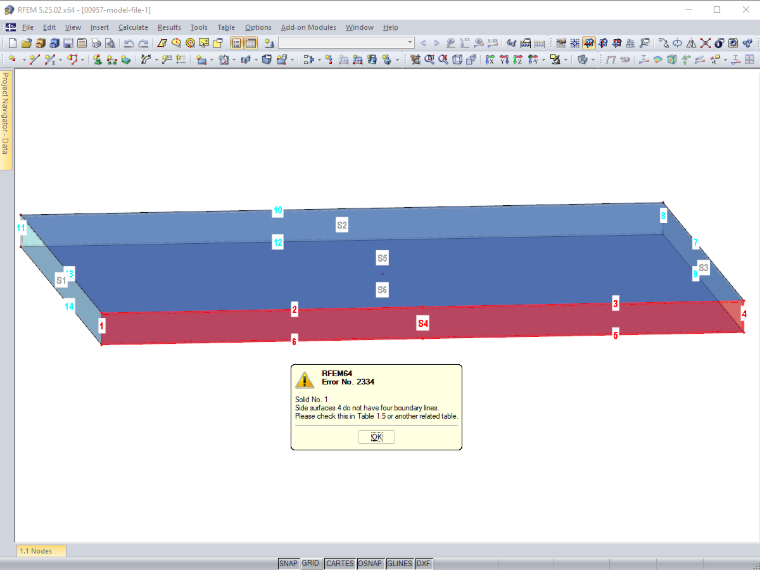Image resolution: width=760 pixels, height=570 pixels.
Task: Click OK in the Error 2334 dialog
Action: click(377, 437)
